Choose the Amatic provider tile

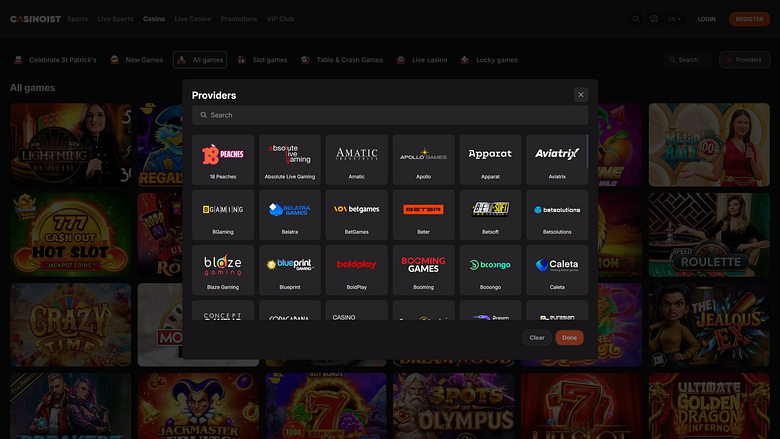pos(357,160)
